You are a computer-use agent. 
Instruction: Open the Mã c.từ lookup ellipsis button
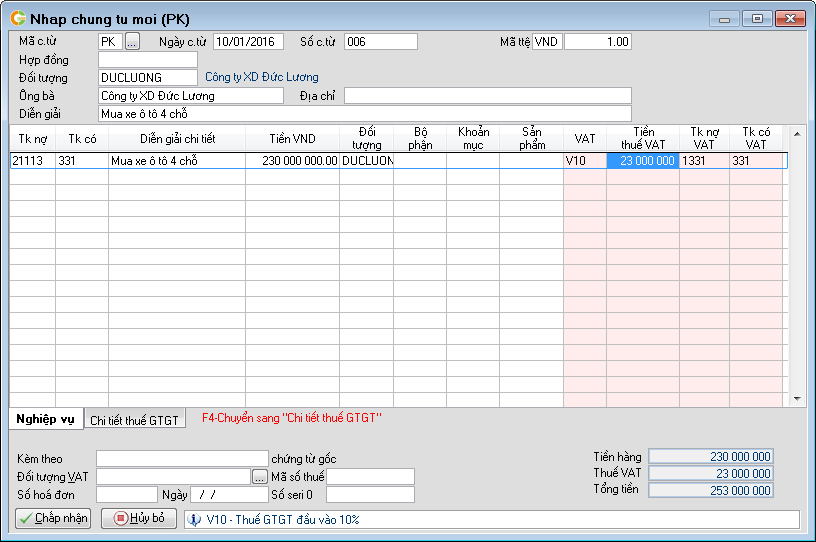click(132, 42)
